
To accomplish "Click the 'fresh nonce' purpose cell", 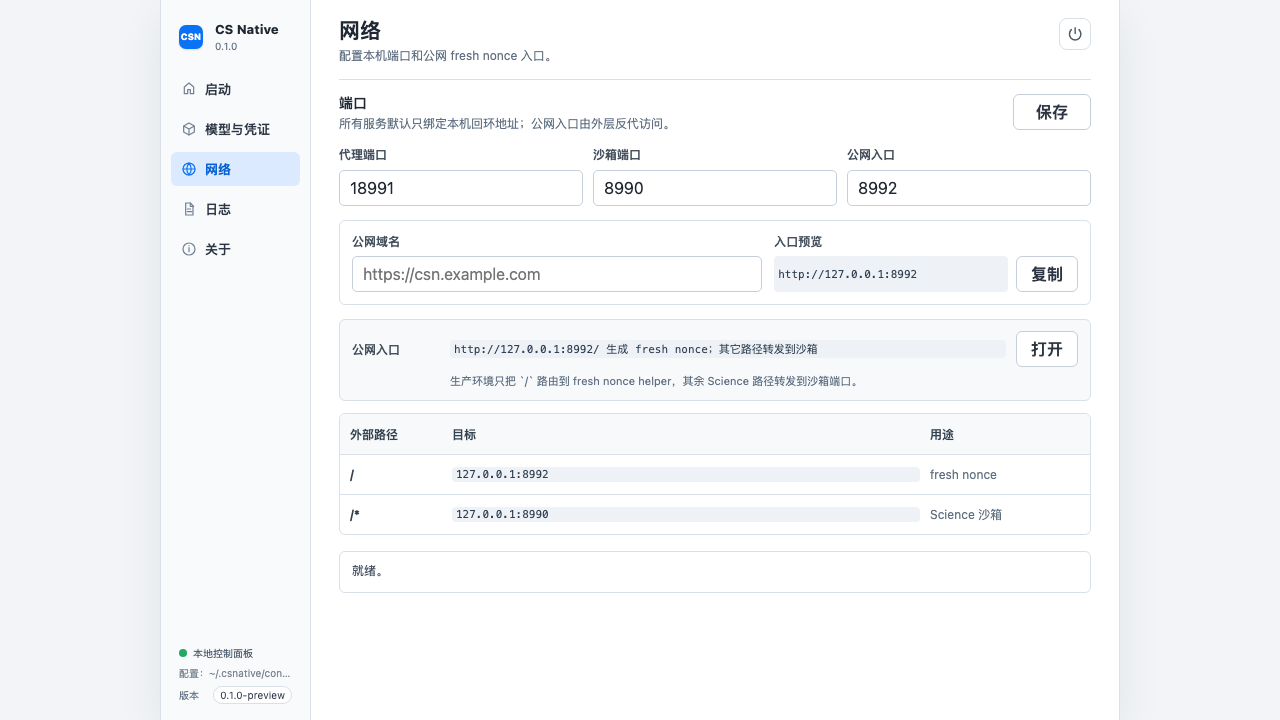I will pyautogui.click(x=963, y=475).
